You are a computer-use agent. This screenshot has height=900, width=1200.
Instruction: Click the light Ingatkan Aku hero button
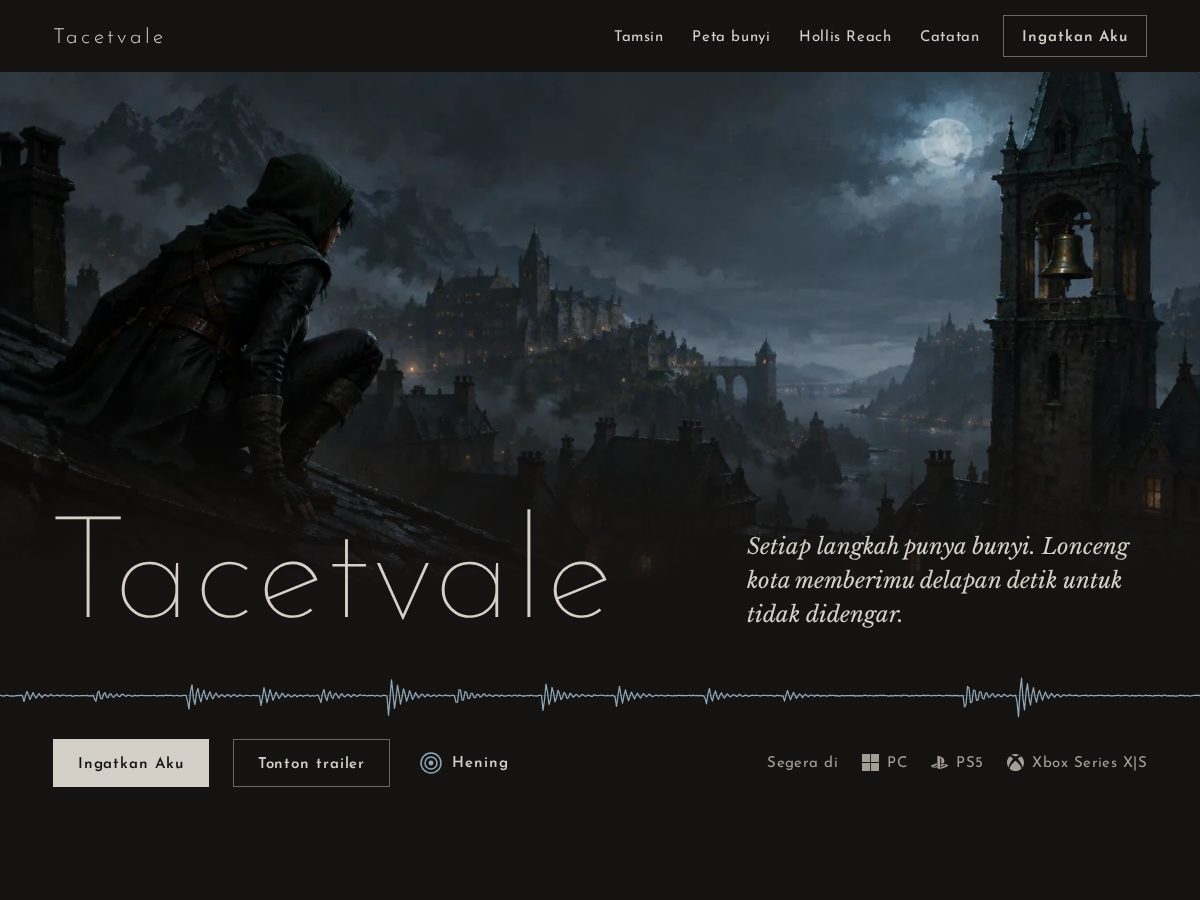pos(131,763)
